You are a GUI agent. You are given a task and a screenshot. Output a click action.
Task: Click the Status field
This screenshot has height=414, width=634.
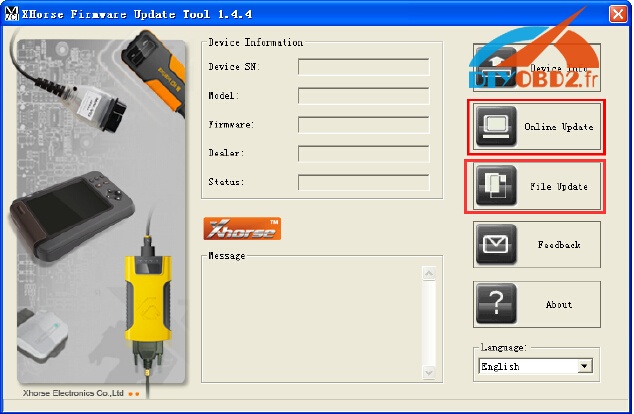click(363, 182)
